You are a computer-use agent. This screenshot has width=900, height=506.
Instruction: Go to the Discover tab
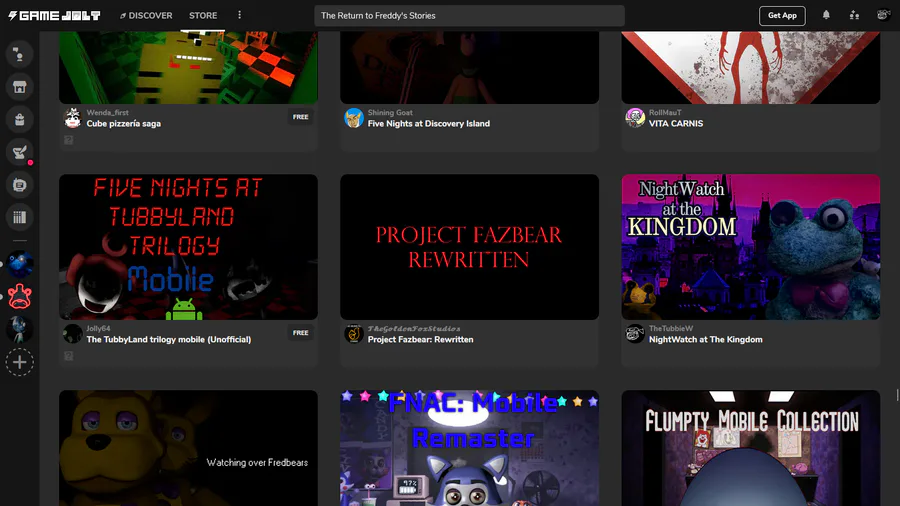point(146,15)
